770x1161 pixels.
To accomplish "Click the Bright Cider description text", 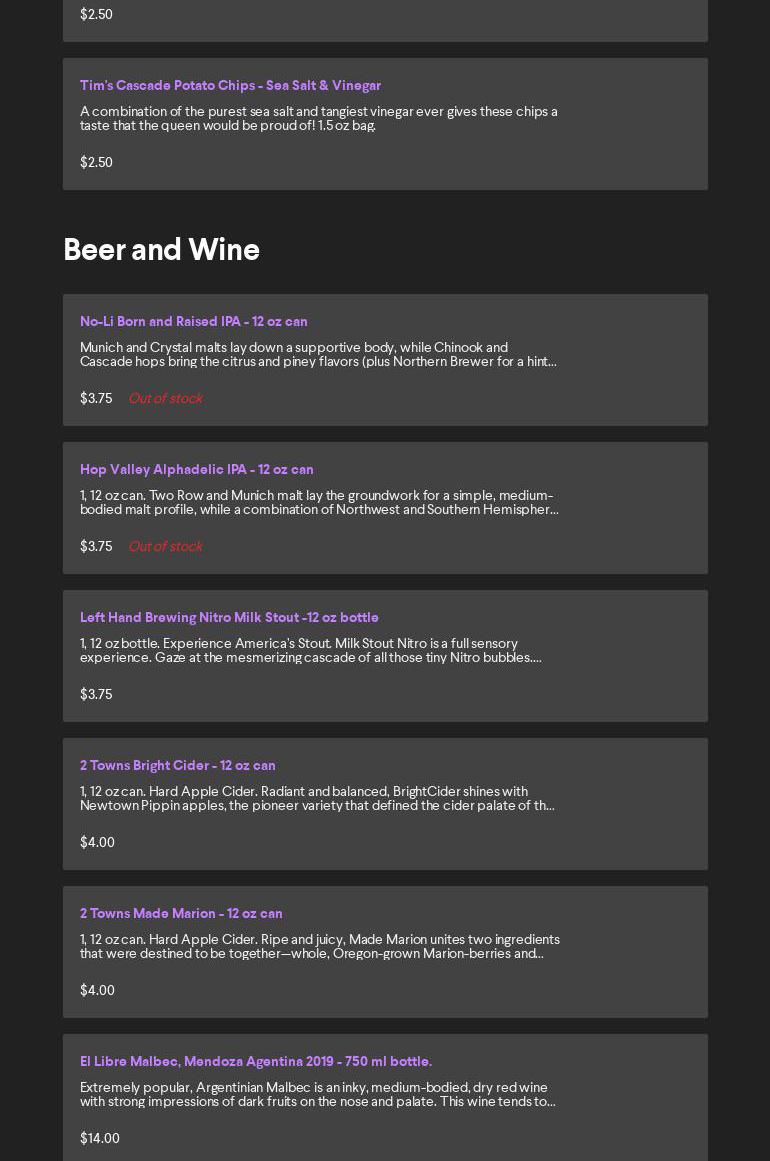I will tap(317, 799).
